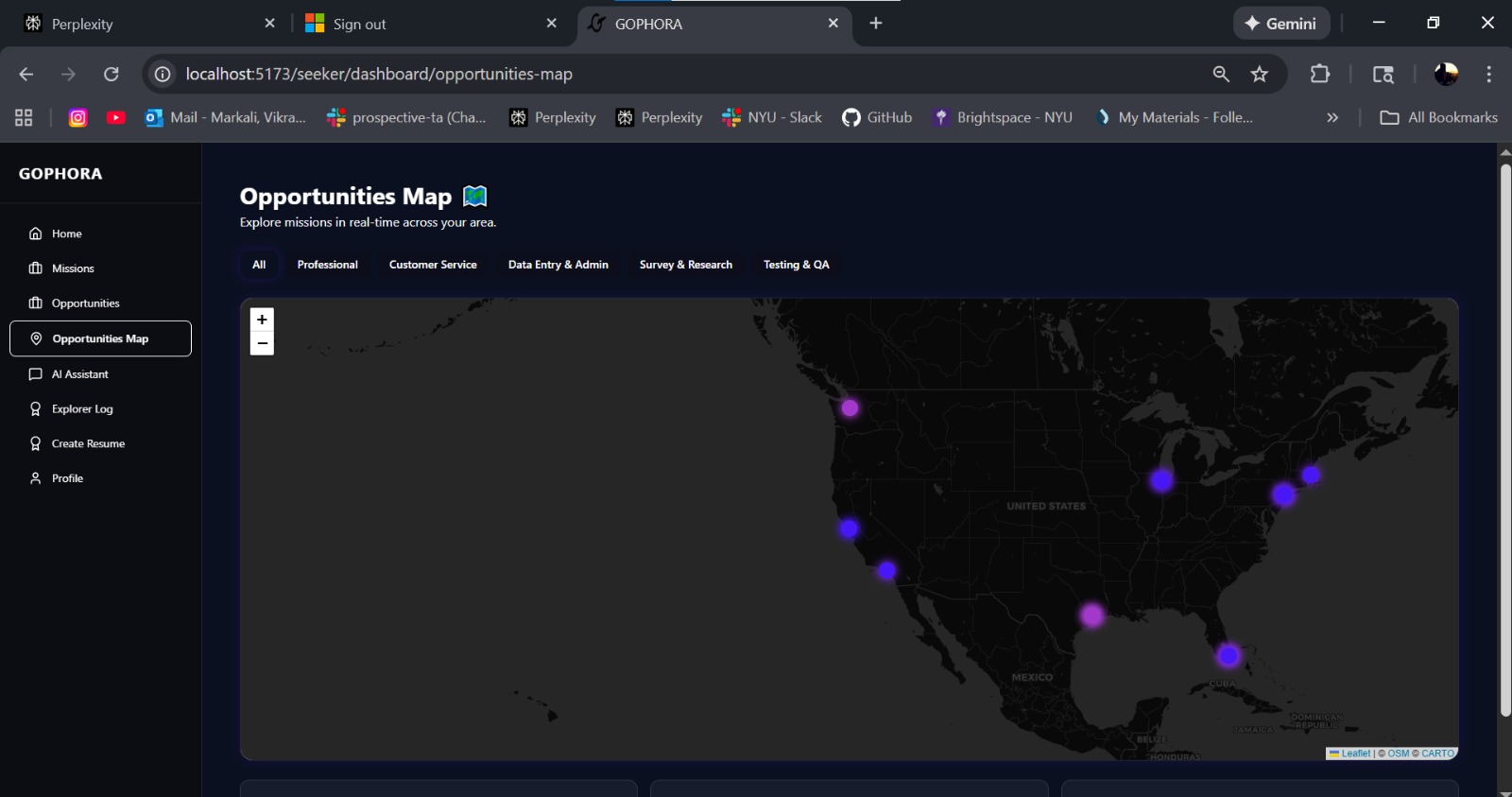The height and width of the screenshot is (797, 1512).
Task: Click the Boston-area map marker
Action: [x=1311, y=475]
